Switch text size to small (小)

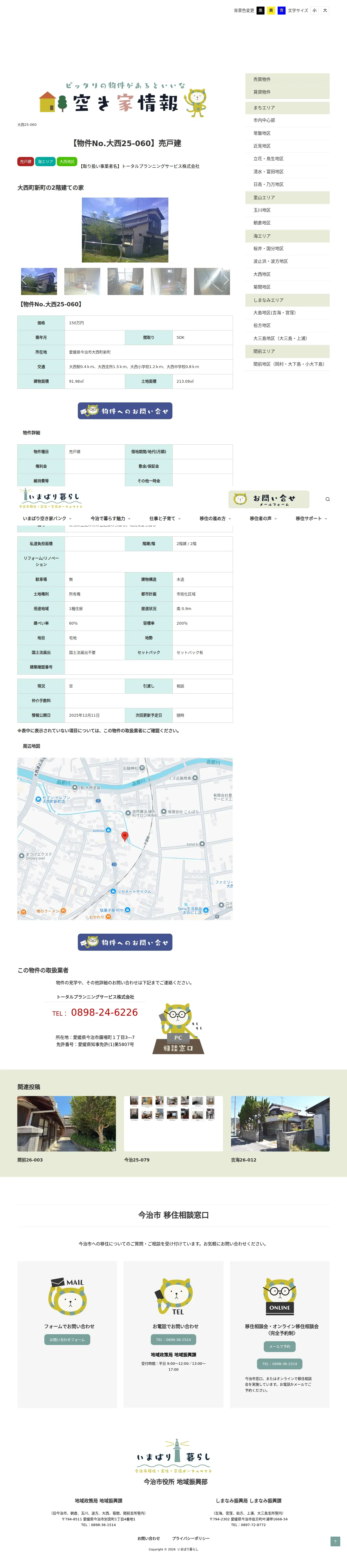pyautogui.click(x=314, y=10)
